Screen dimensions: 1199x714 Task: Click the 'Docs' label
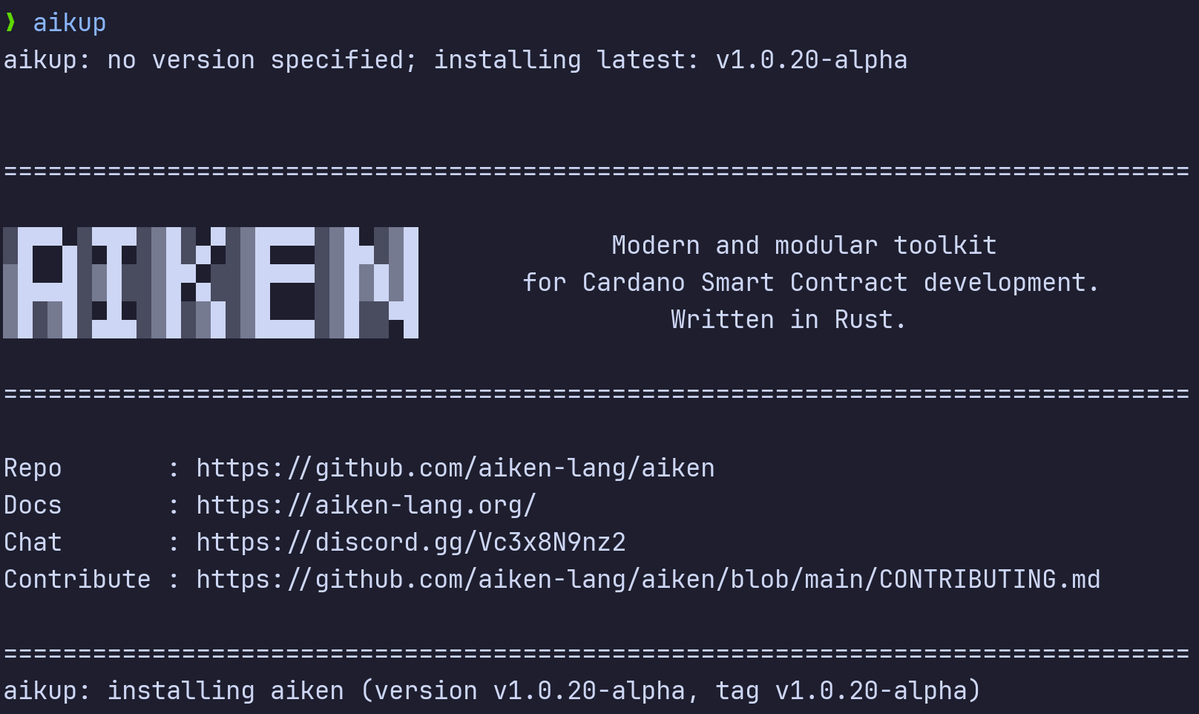point(33,505)
